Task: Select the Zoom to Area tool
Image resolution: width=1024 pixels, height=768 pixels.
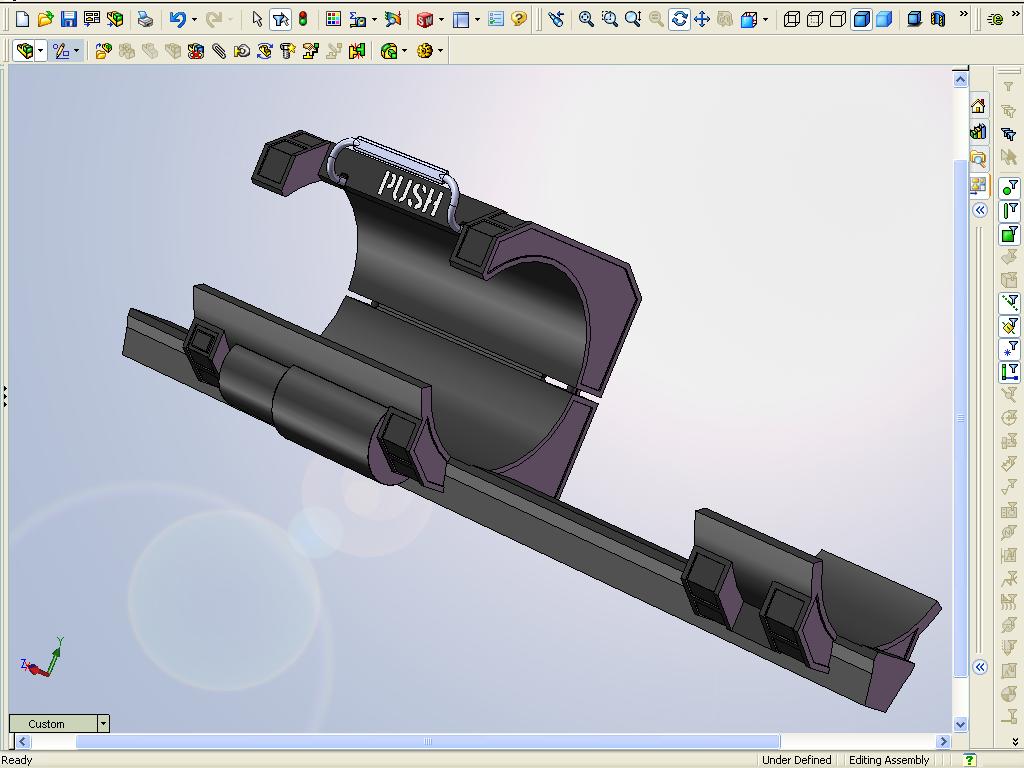Action: click(x=609, y=19)
